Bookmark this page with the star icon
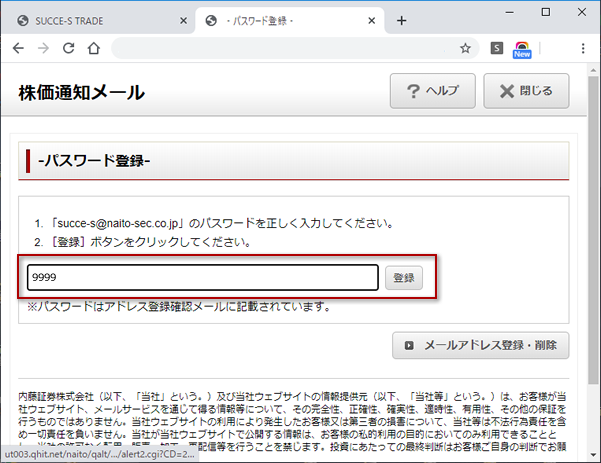The width and height of the screenshot is (601, 463). pyautogui.click(x=465, y=48)
